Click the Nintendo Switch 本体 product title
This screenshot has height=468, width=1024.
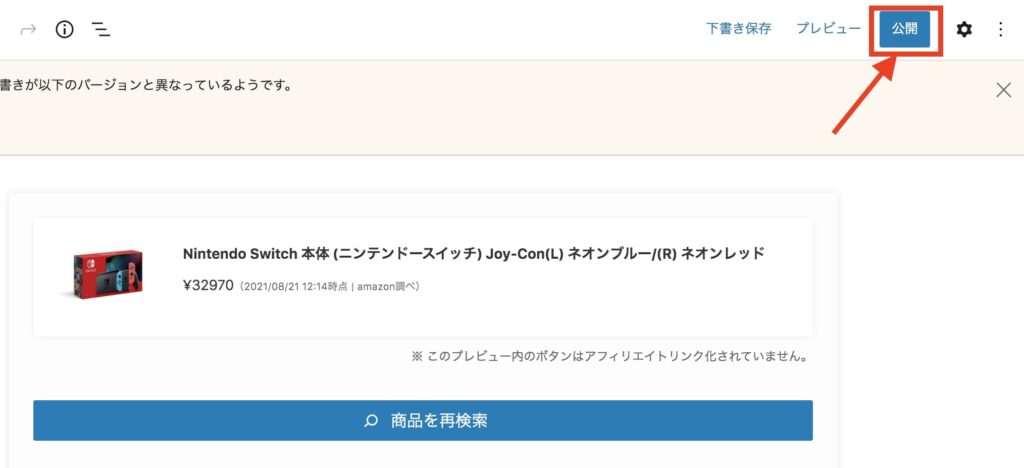click(473, 254)
